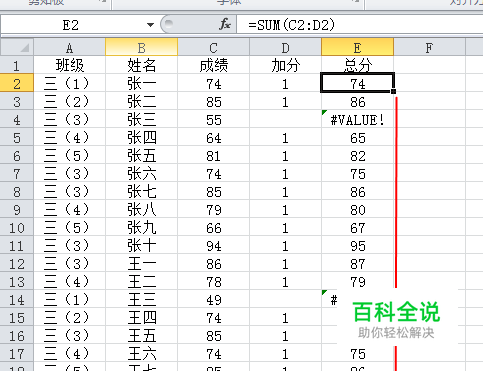Select row 16 header
Viewport: 483px width, 371px height.
17,335
